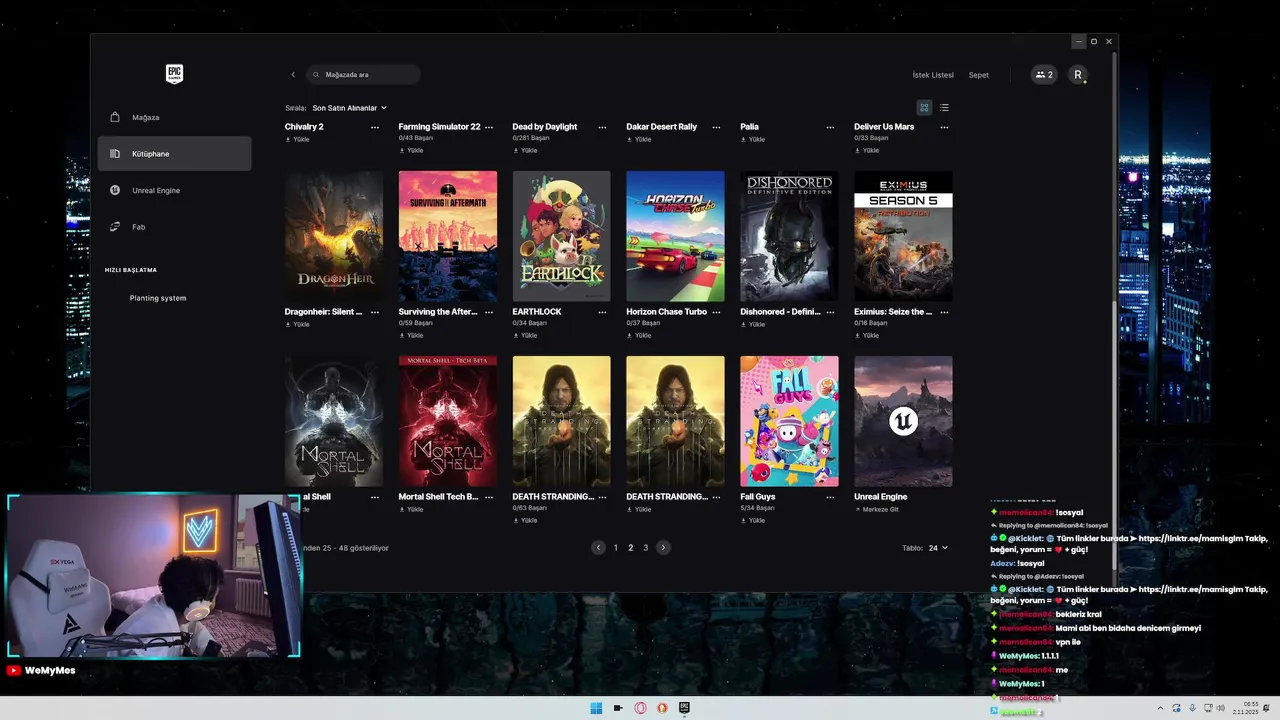Open Fall Guys cover thumbnail
1280x720 pixels.
click(x=790, y=421)
